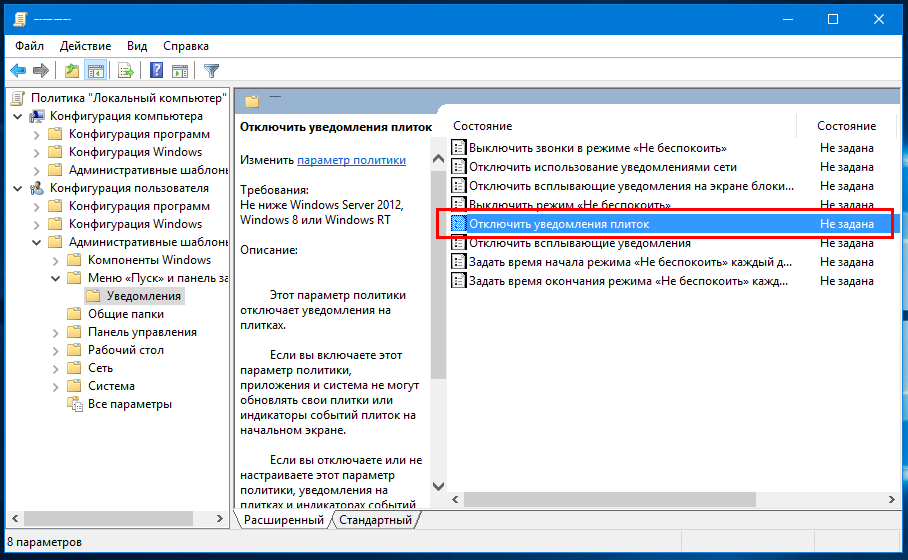908x560 pixels.
Task: Open the Файл menu
Action: coord(29,46)
